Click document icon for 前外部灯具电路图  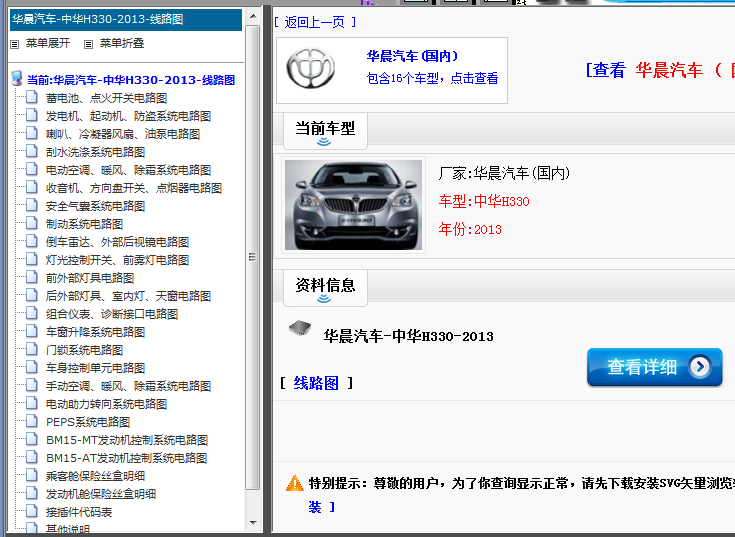tap(31, 277)
